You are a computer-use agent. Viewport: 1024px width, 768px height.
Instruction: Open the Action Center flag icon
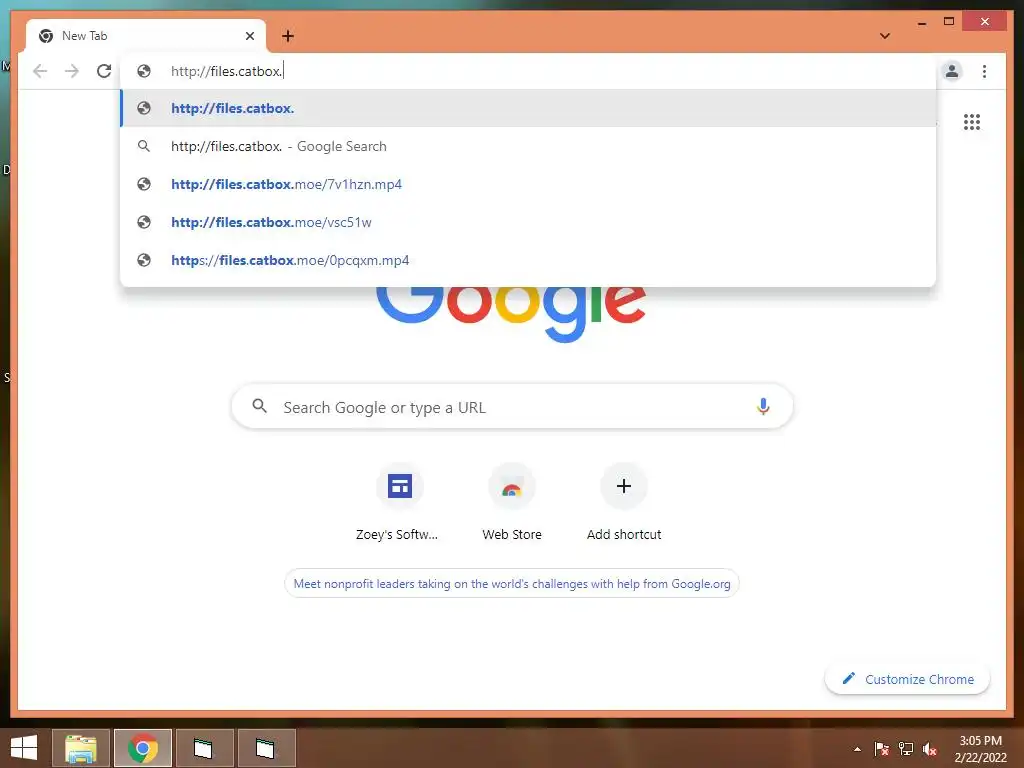pos(881,748)
